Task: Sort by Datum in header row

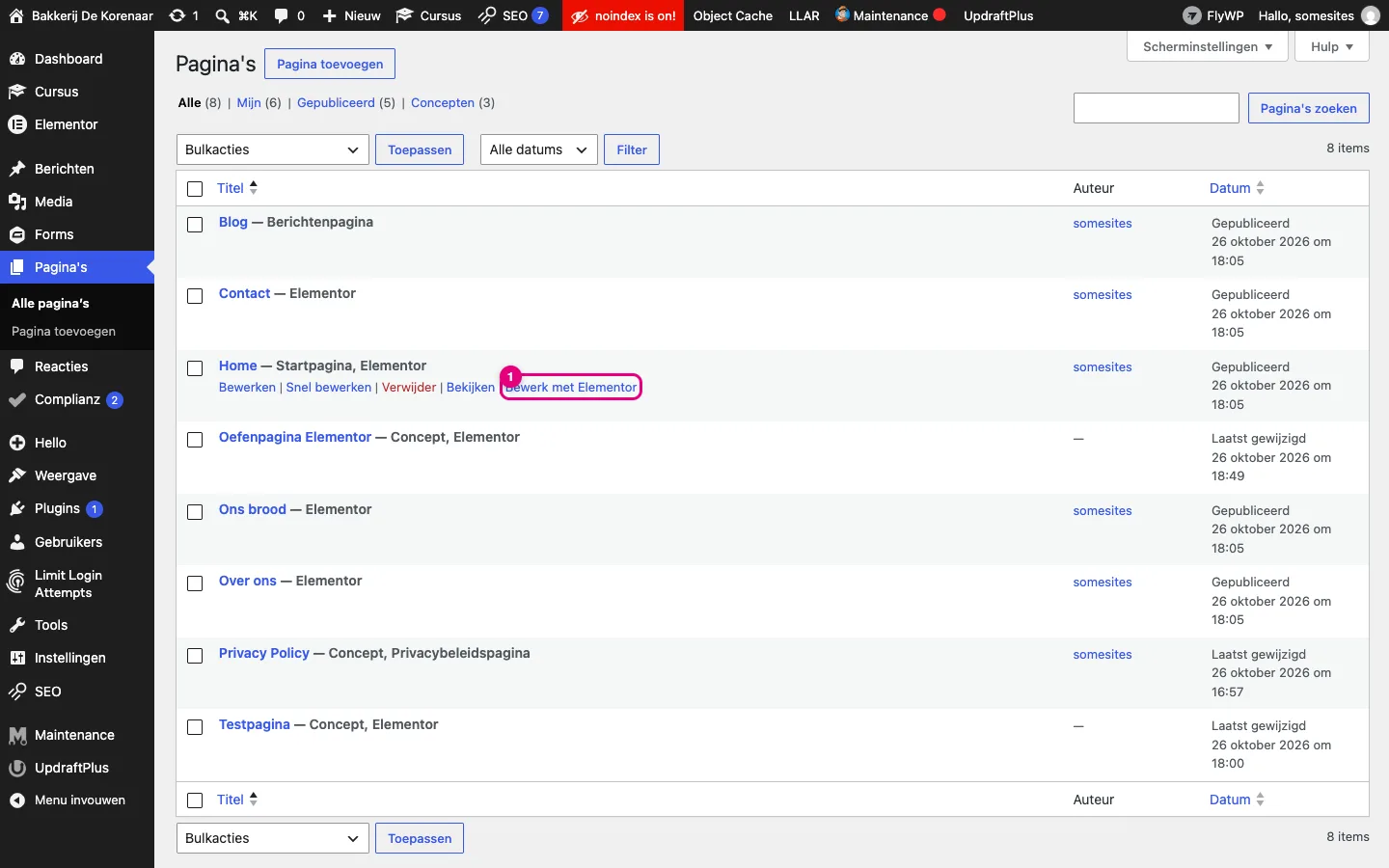Action: pyautogui.click(x=1237, y=188)
